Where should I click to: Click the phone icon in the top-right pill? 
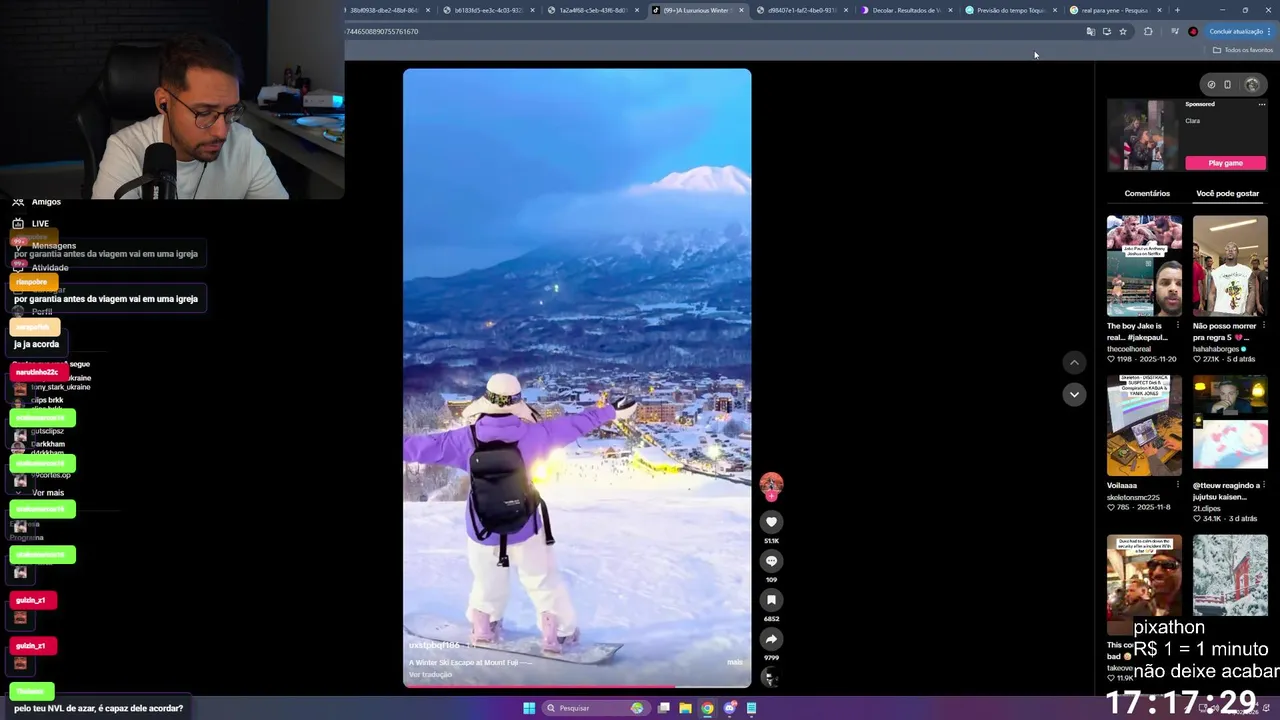coord(1228,85)
